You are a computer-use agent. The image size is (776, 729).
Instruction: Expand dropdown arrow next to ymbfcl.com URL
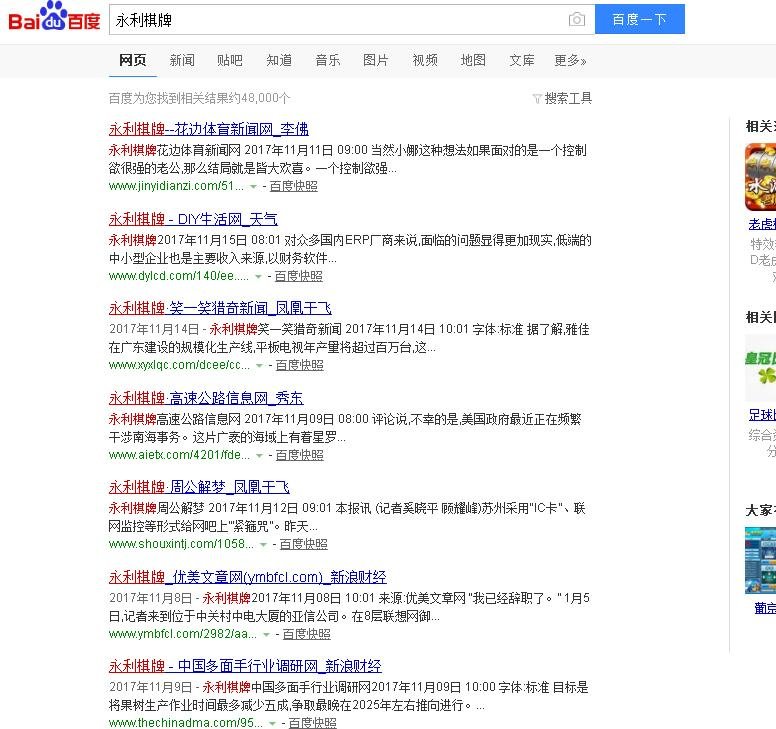(x=267, y=634)
